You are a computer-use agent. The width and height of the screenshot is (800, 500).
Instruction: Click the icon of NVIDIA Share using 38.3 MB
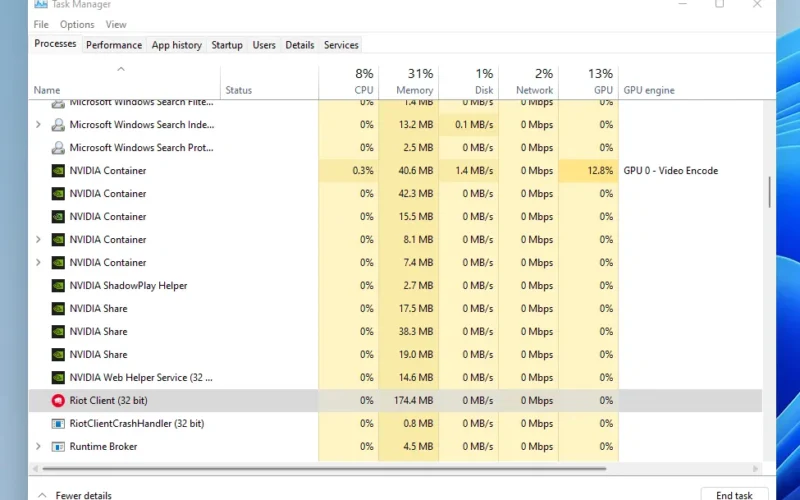tap(58, 332)
